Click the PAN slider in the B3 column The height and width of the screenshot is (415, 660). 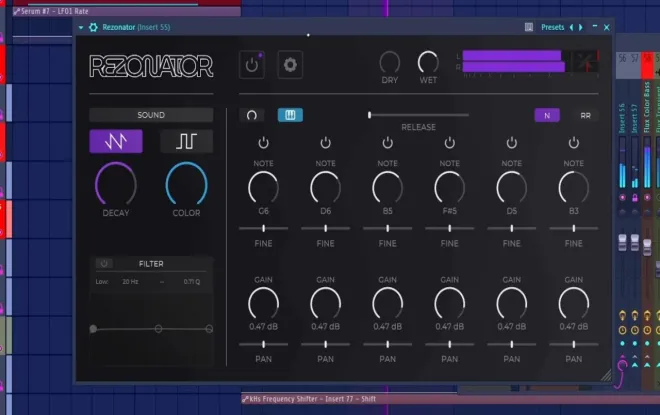coord(574,344)
